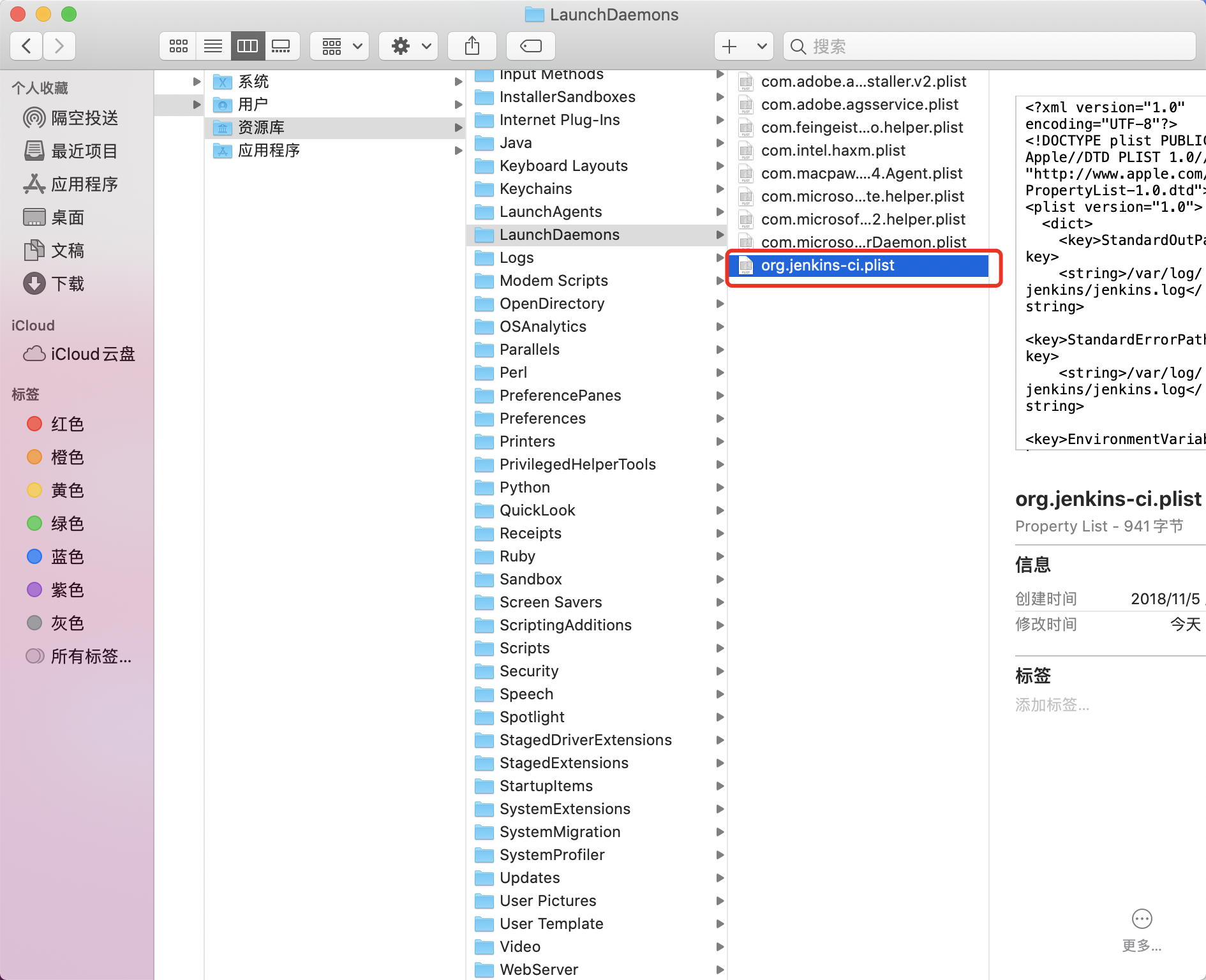The height and width of the screenshot is (980, 1206).
Task: Select the Screen Savers folder
Action: point(597,602)
